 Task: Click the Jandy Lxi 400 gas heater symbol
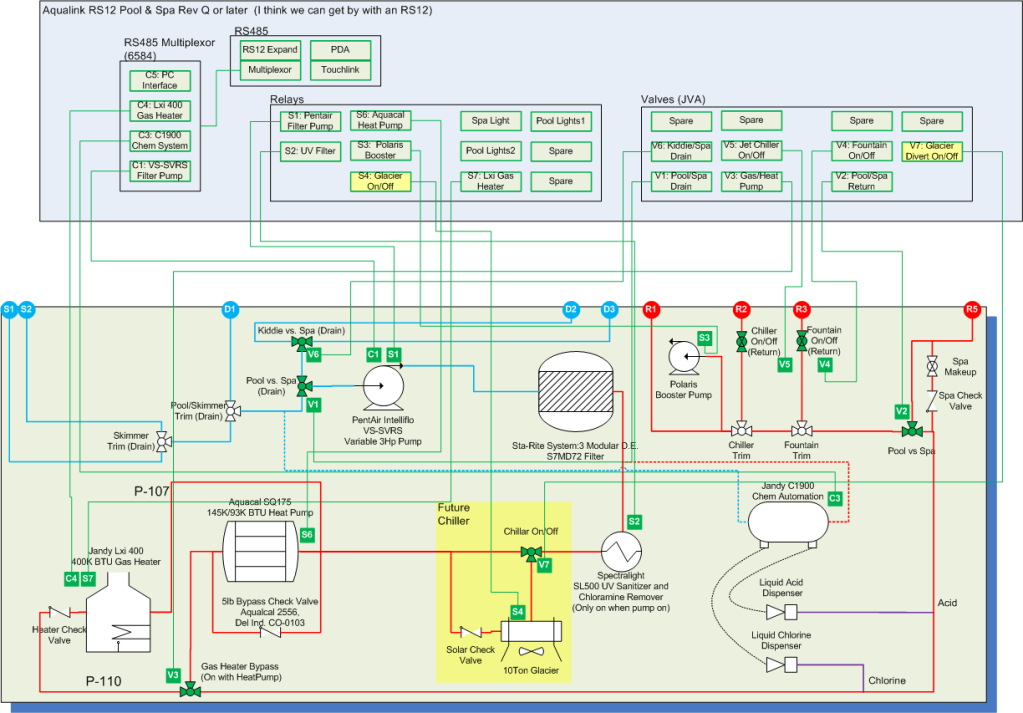pyautogui.click(x=119, y=613)
